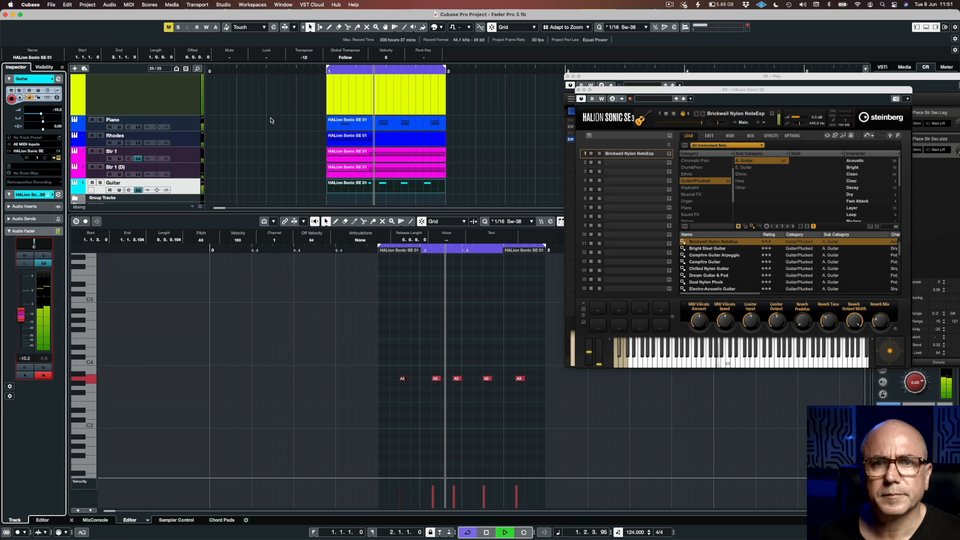Click the macOS Apple menu icon
This screenshot has width=960, height=540.
pos(10,4)
